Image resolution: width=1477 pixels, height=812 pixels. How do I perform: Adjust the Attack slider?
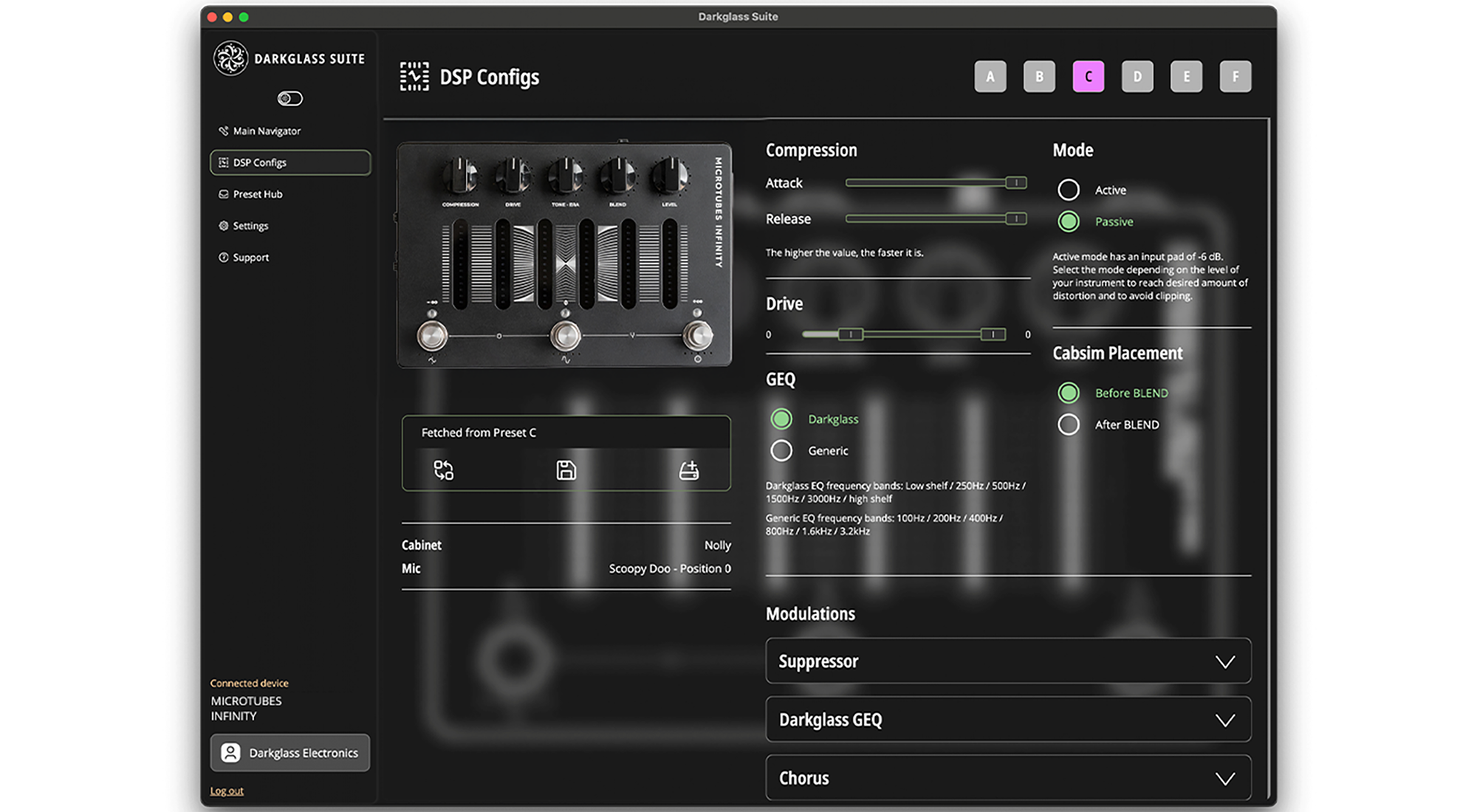coord(936,182)
